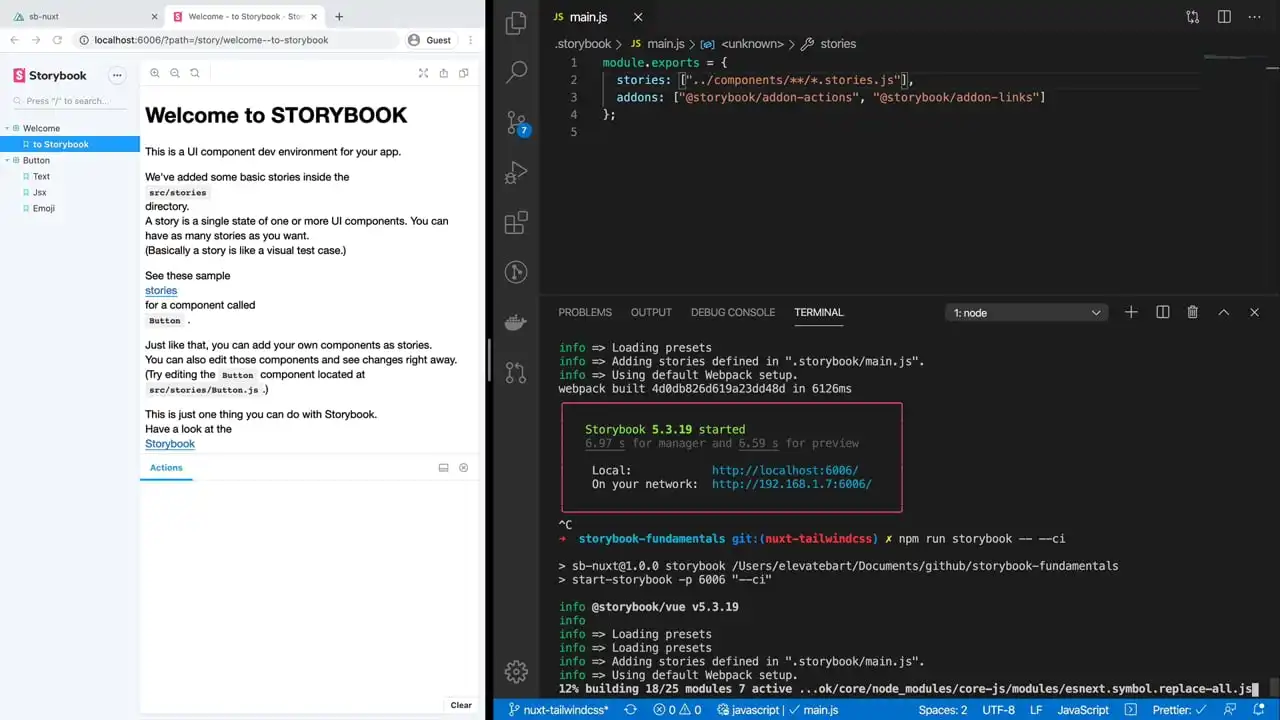Close the main.js editor tab
This screenshot has width=1280, height=720.
click(638, 17)
